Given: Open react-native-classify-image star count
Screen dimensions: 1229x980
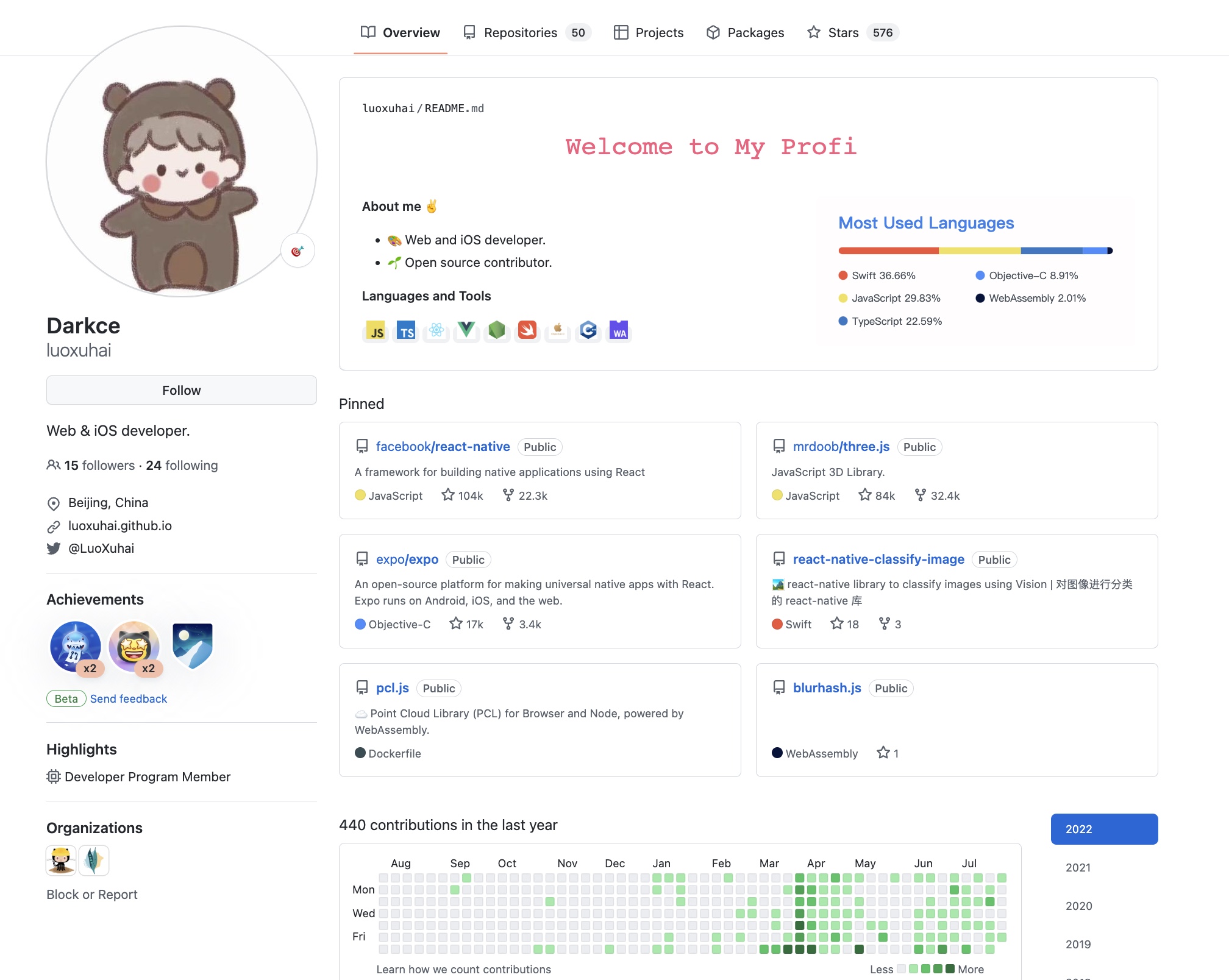Looking at the screenshot, I should click(845, 624).
